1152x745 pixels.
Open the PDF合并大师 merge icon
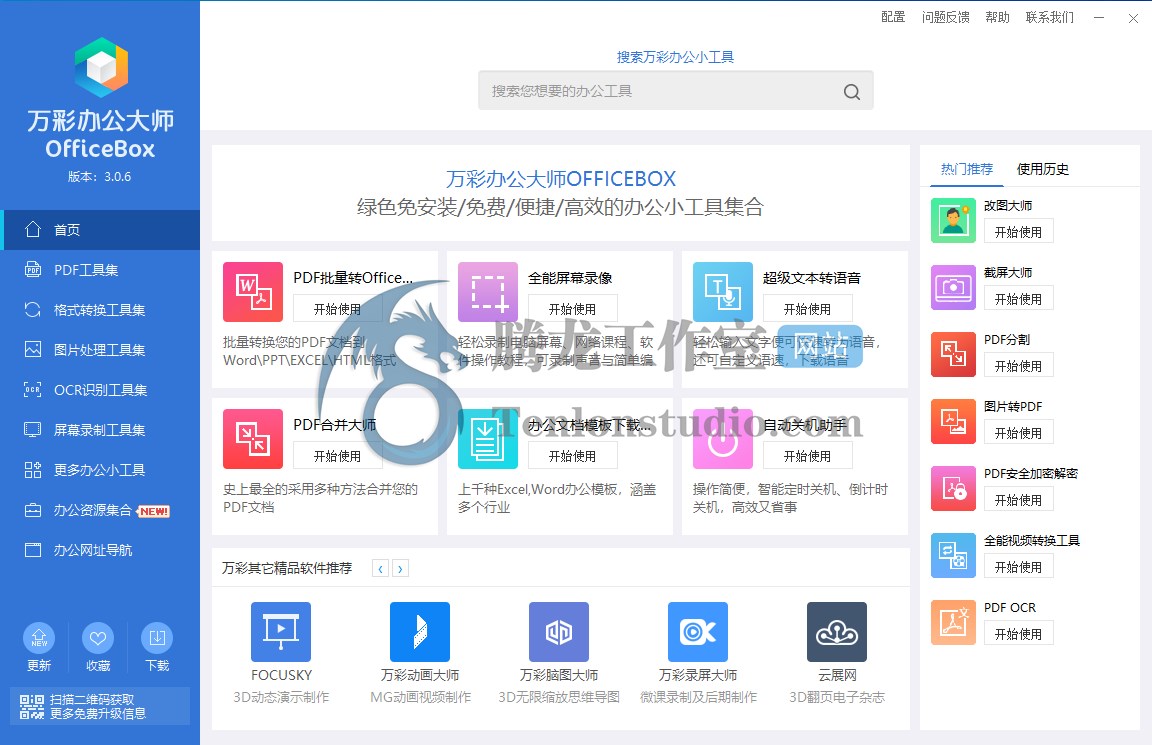(x=253, y=439)
